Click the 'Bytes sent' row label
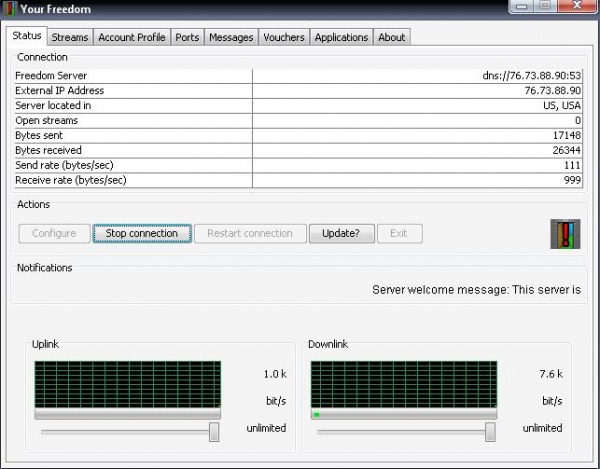The height and width of the screenshot is (469, 600). coord(39,135)
